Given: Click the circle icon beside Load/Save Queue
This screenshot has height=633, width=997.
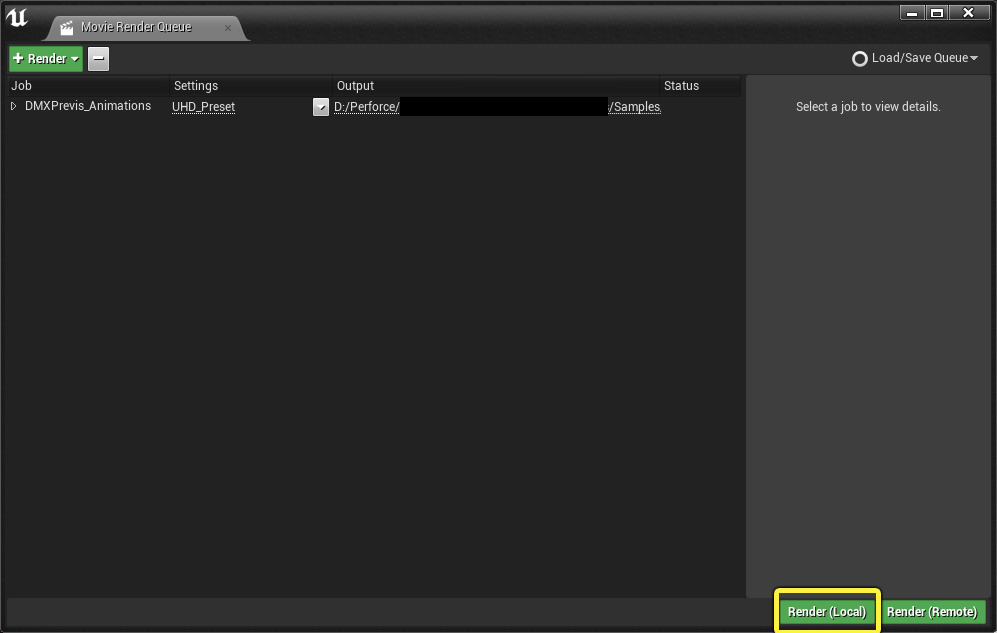Looking at the screenshot, I should [860, 58].
